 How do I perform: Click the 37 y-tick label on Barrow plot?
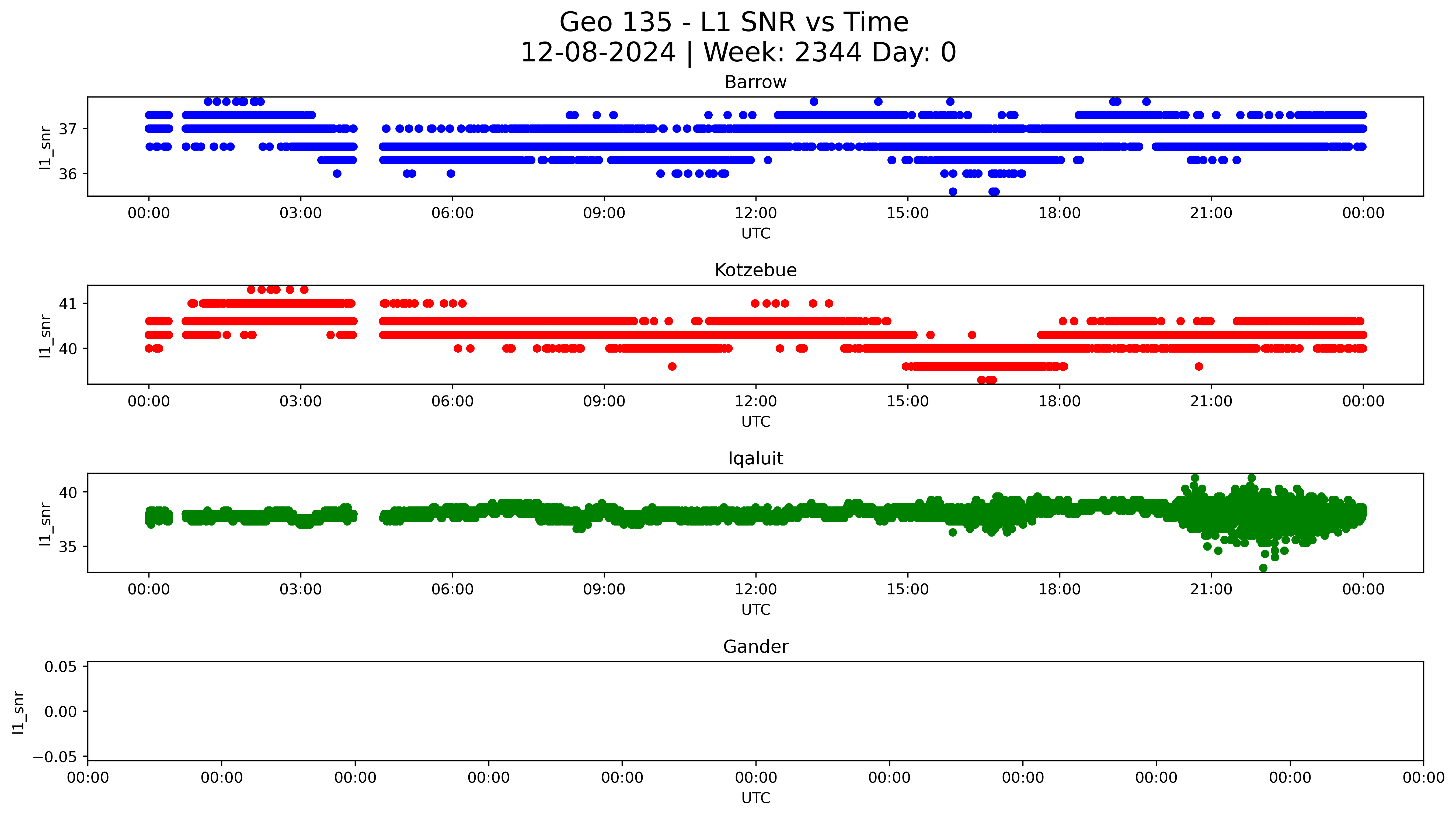[x=68, y=130]
